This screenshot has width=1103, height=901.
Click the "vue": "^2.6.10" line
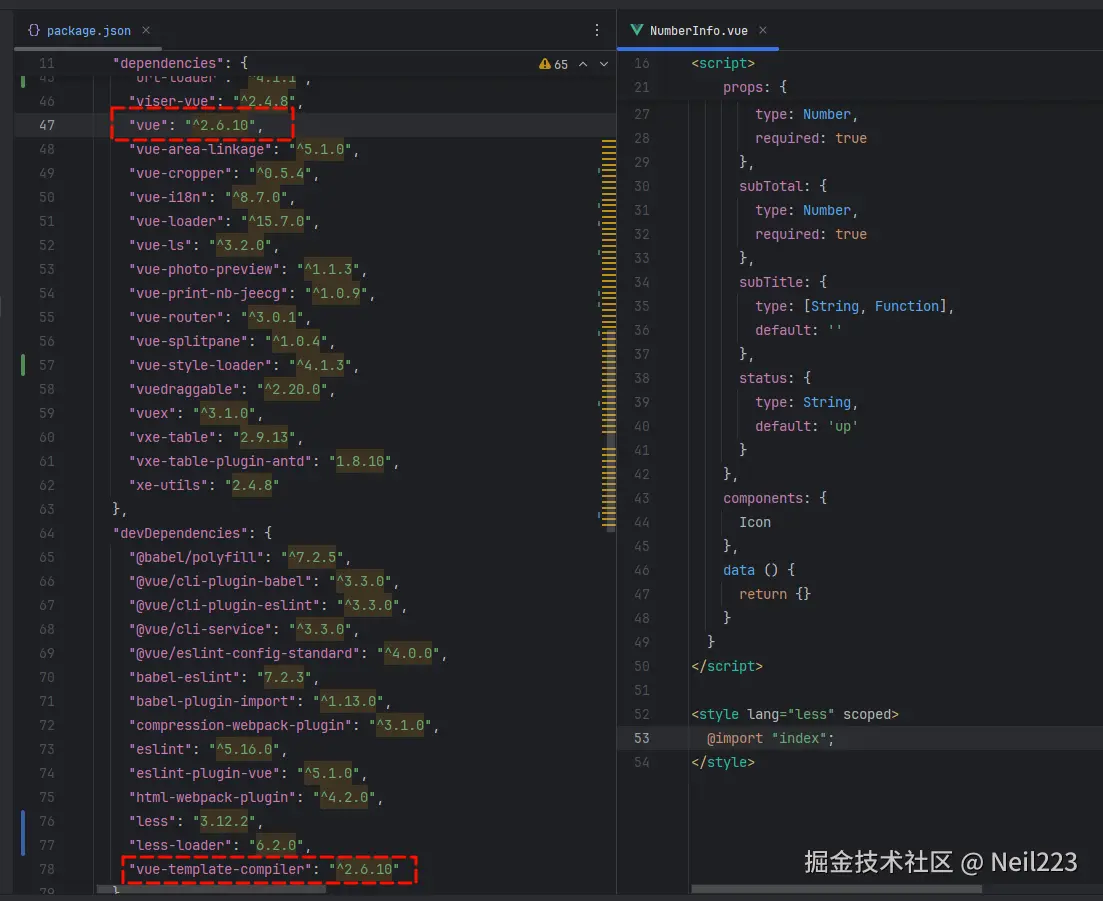coord(196,125)
